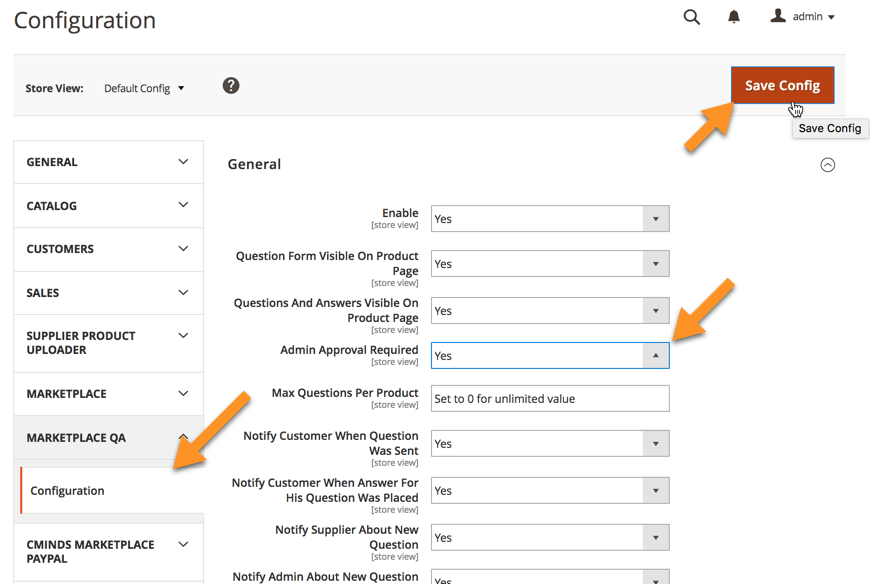870x584 pixels.
Task: Open the Enable dropdown
Action: click(x=549, y=219)
